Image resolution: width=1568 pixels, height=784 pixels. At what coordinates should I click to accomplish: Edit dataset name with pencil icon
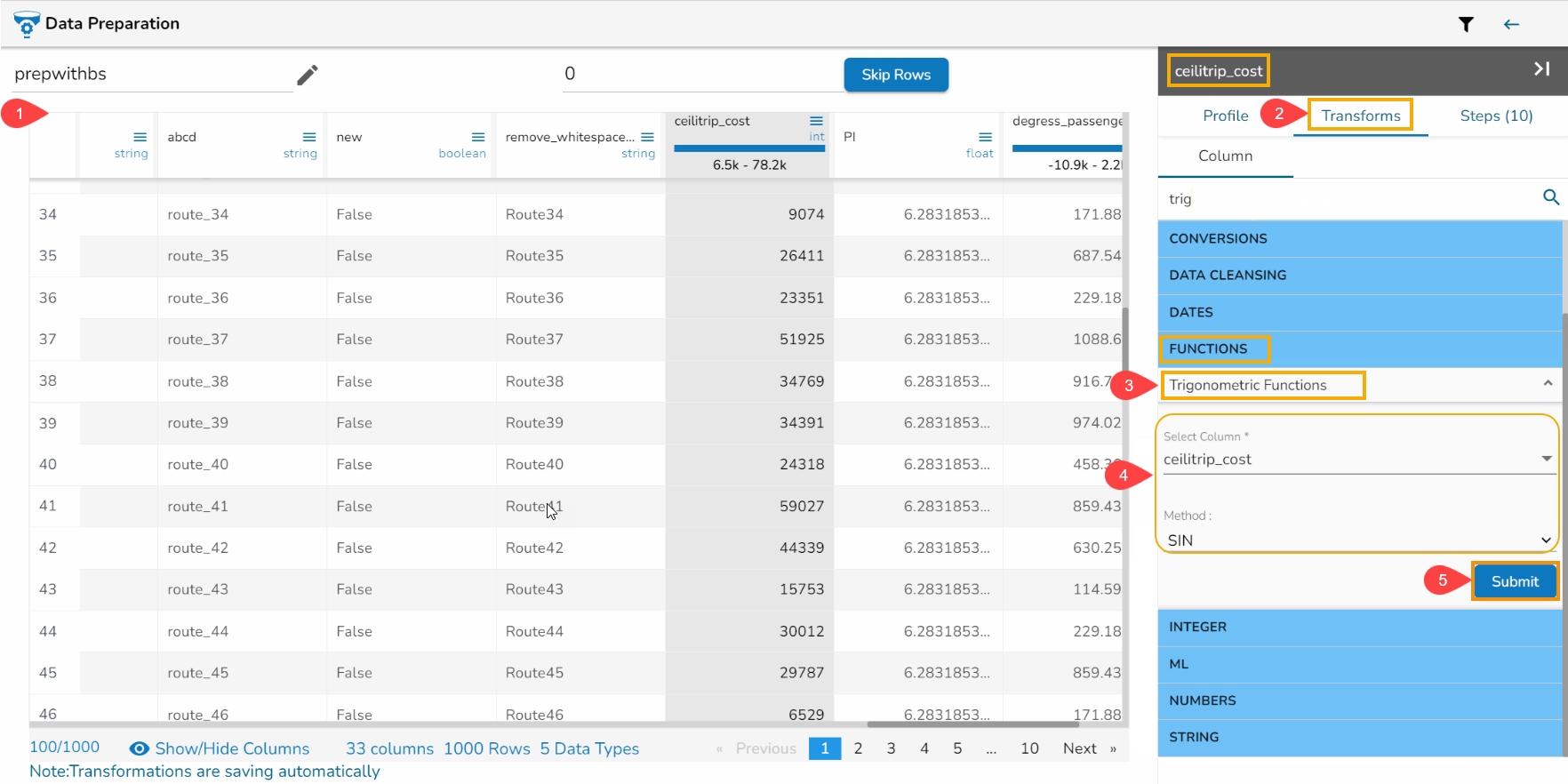308,75
